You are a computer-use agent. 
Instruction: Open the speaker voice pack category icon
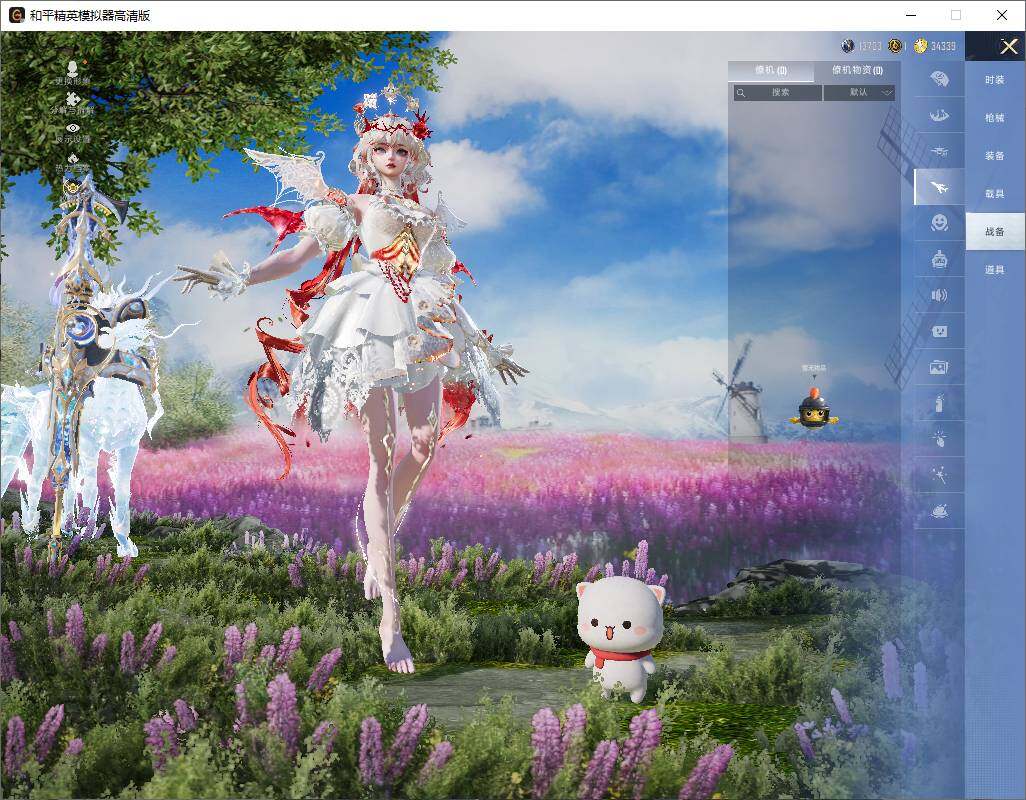point(939,296)
